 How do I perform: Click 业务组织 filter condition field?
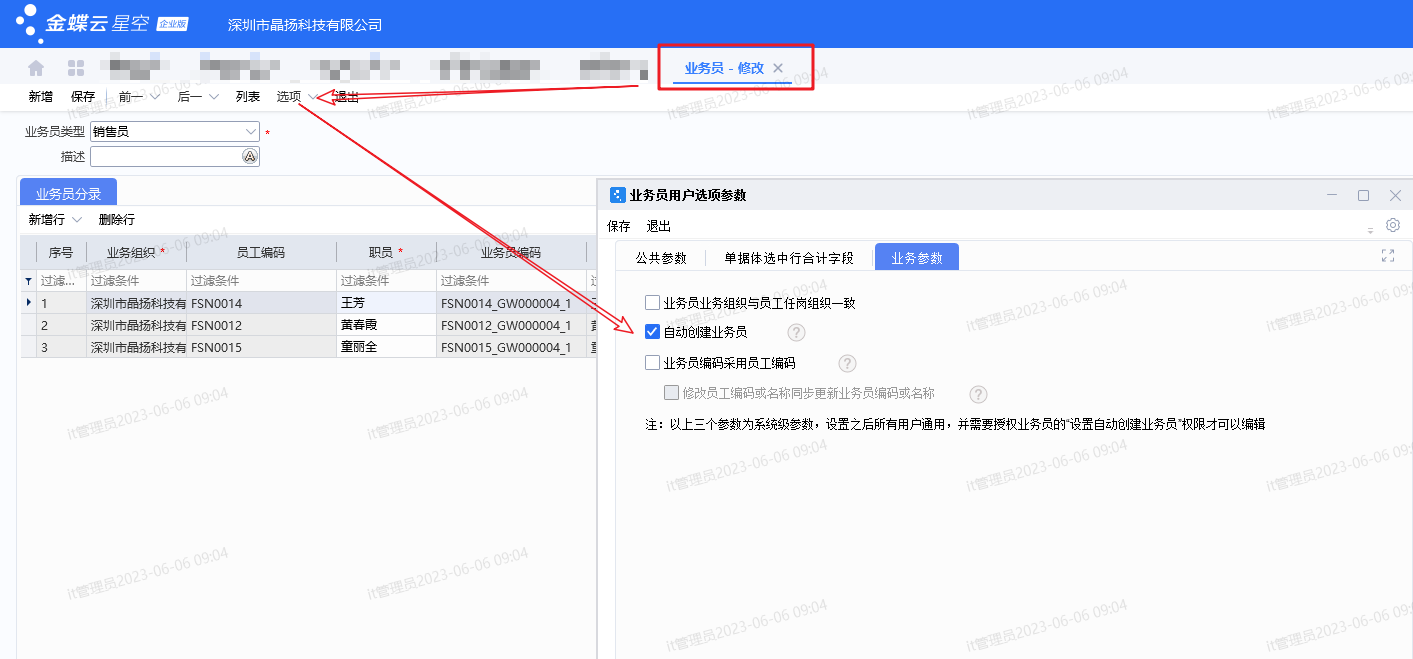[136, 281]
